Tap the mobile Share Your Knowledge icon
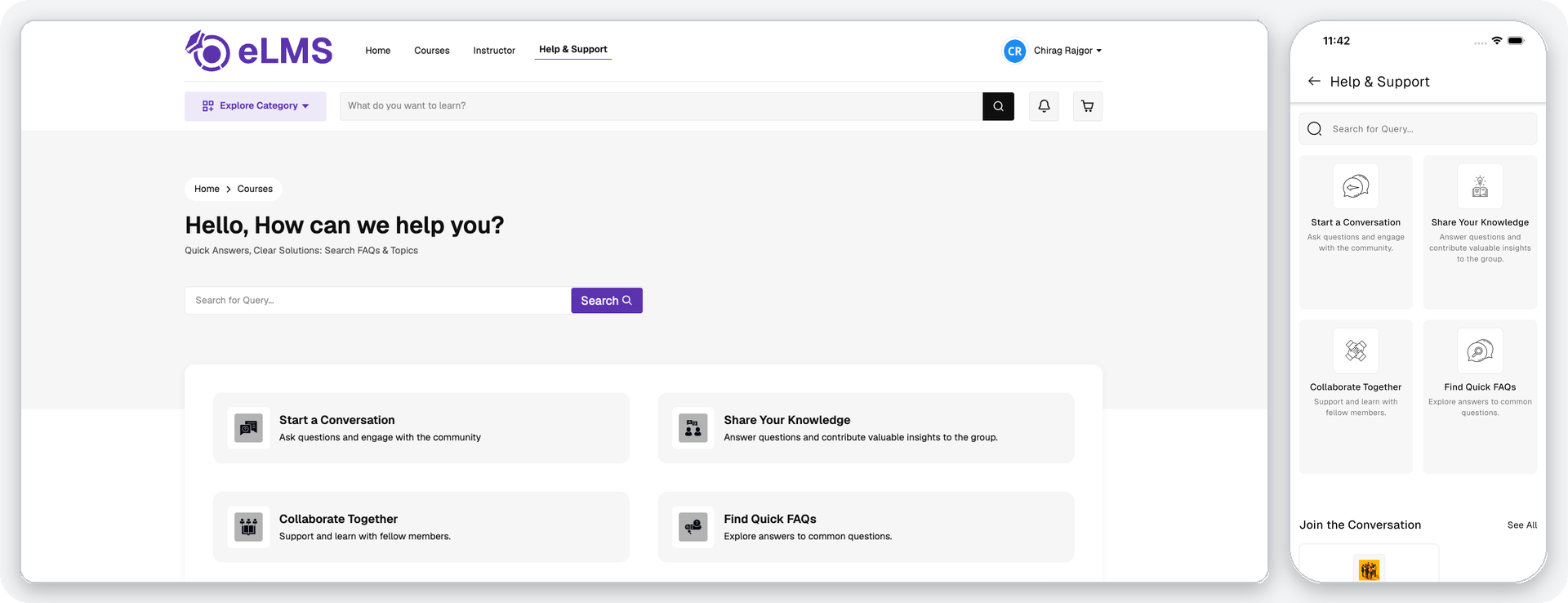This screenshot has width=1568, height=603. coord(1480,186)
